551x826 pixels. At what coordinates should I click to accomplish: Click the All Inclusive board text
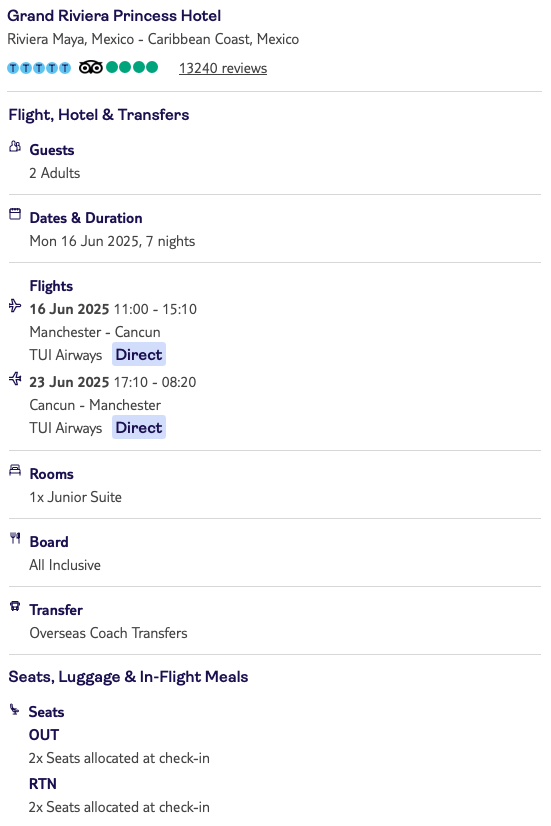point(65,565)
